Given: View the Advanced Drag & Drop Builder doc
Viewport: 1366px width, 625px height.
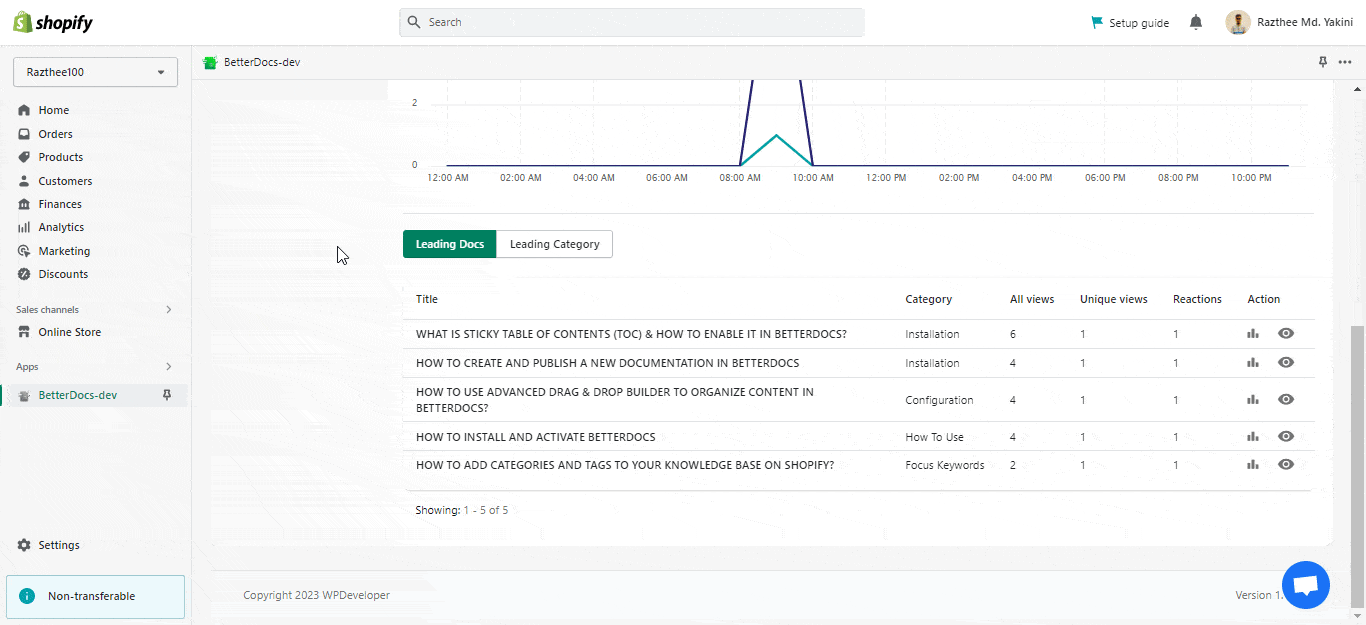Looking at the screenshot, I should coord(1286,400).
